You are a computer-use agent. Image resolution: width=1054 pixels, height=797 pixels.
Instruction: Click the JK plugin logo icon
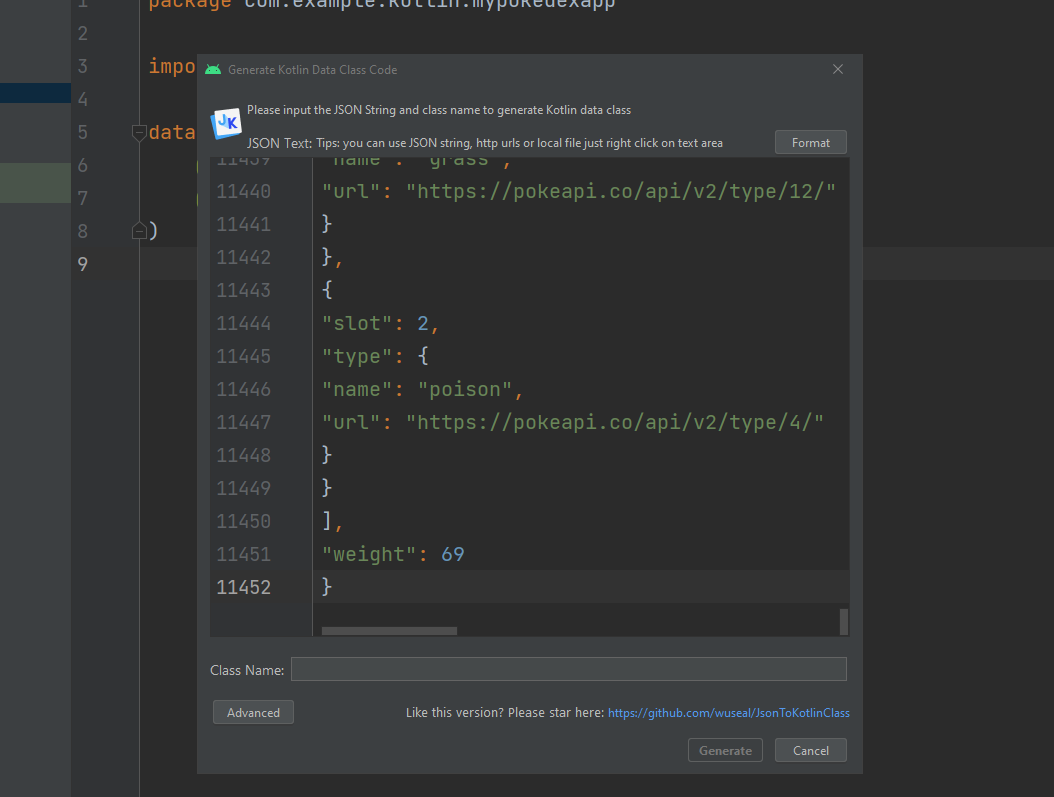226,123
